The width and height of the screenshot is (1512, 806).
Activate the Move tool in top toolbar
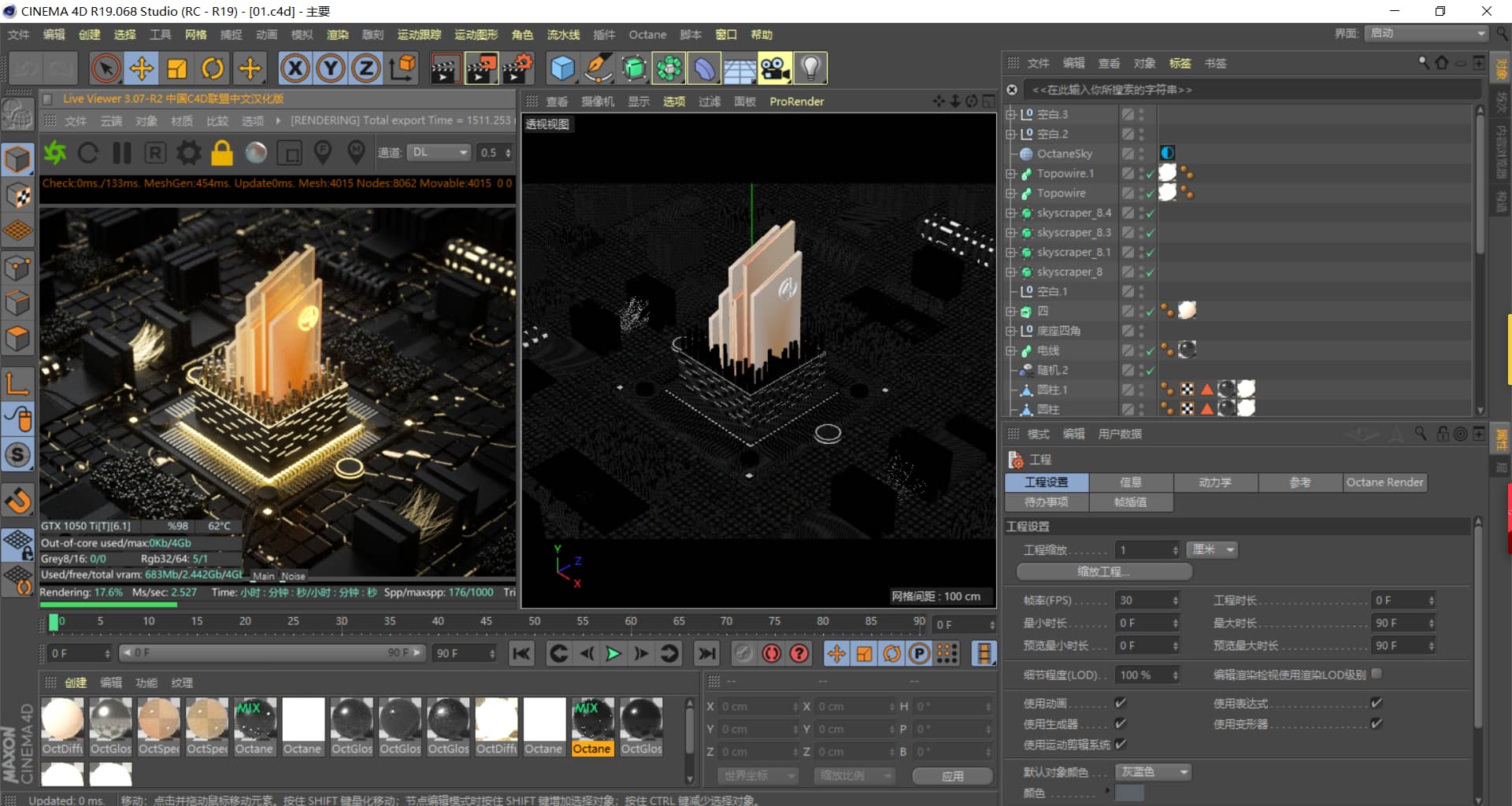[x=142, y=68]
